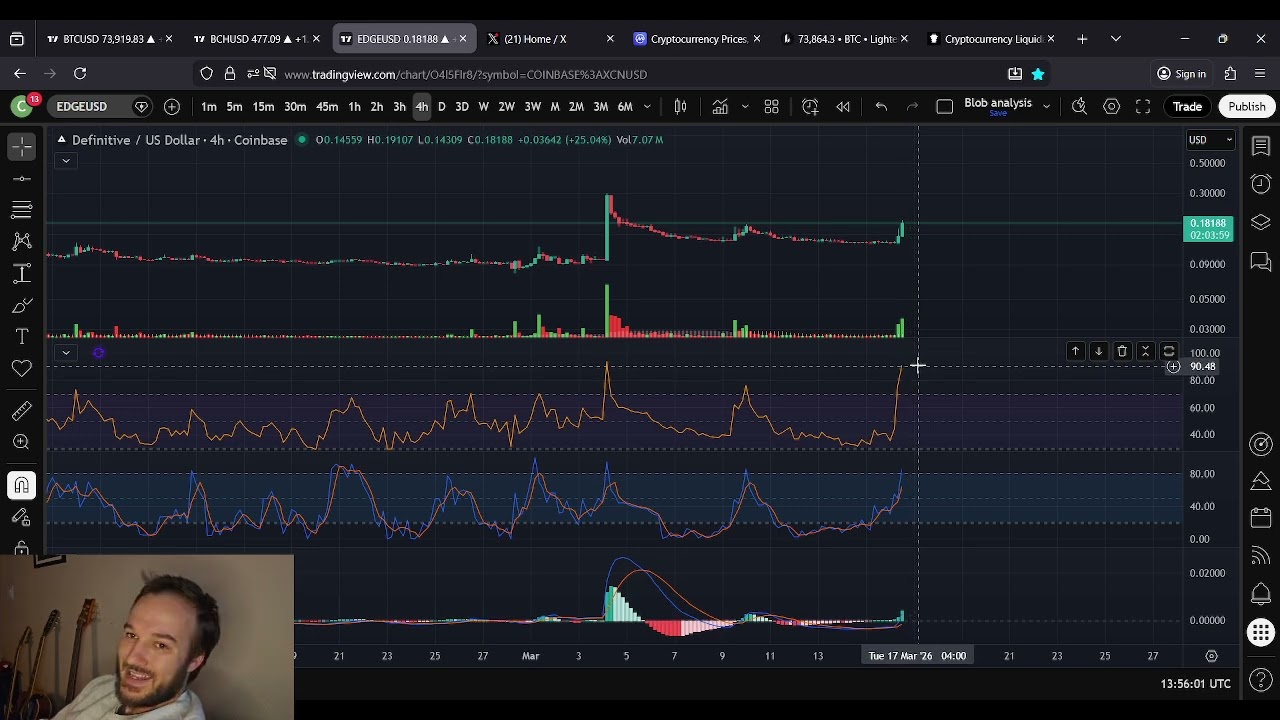
Task: Click the browser address bar URL
Action: (x=465, y=74)
